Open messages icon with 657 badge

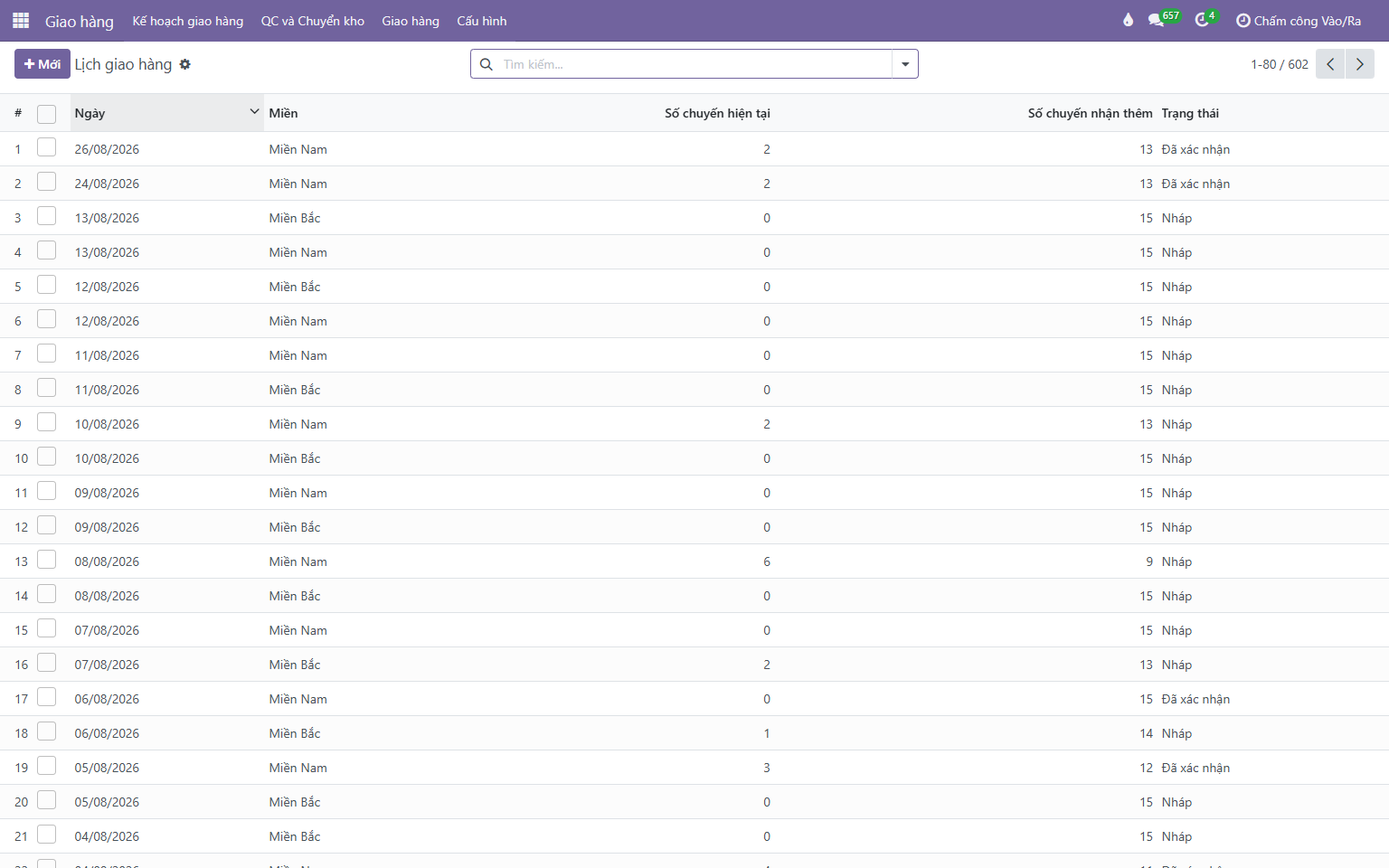pos(1163,19)
